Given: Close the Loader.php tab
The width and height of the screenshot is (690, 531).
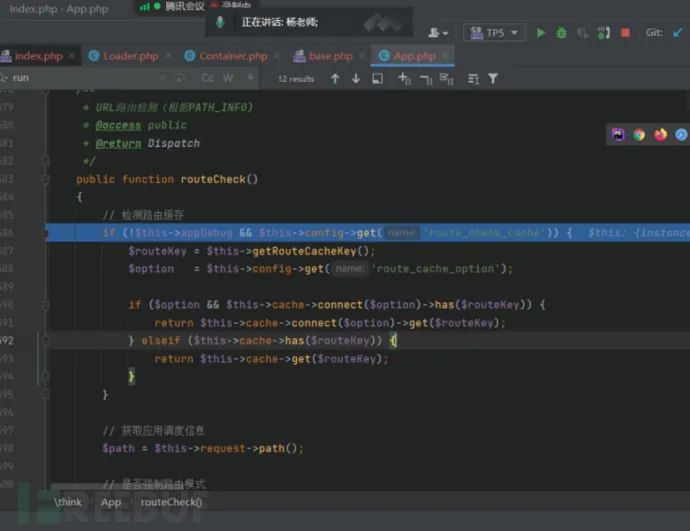Looking at the screenshot, I should coord(168,56).
